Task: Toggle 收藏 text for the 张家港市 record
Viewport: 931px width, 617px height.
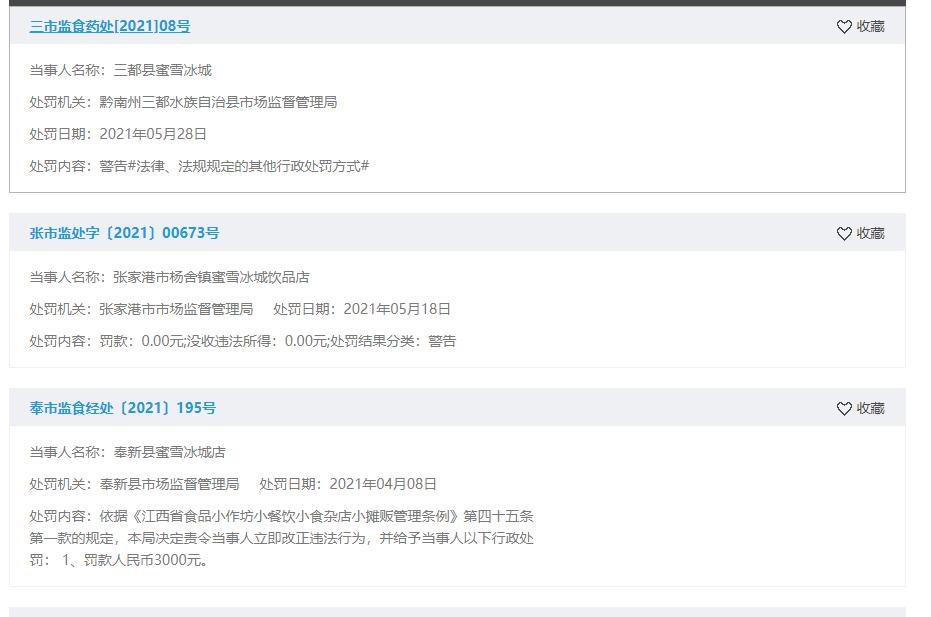Action: pyautogui.click(x=870, y=233)
